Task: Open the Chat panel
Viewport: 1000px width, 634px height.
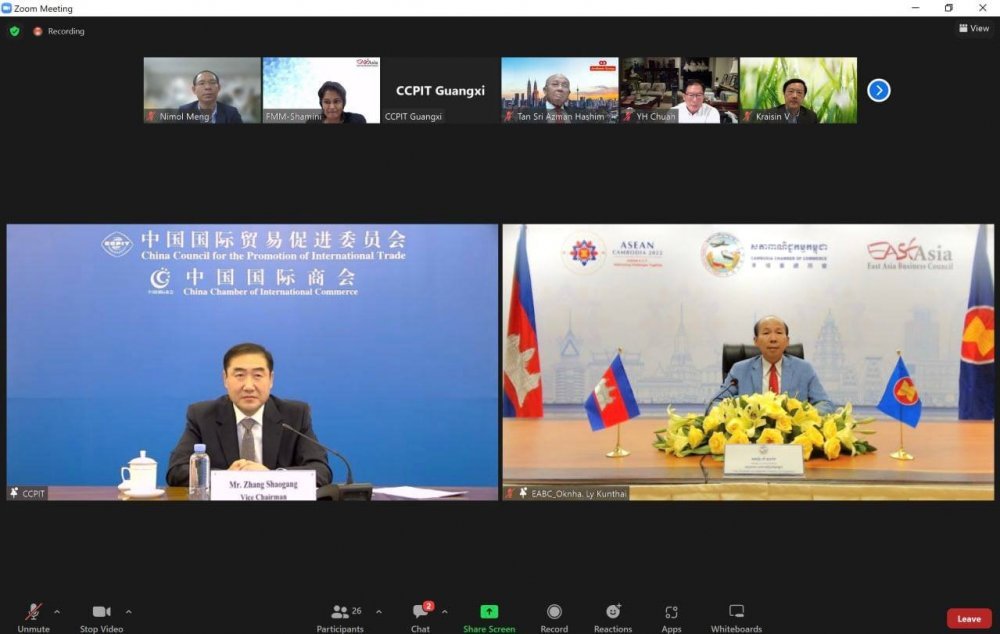Action: point(421,612)
